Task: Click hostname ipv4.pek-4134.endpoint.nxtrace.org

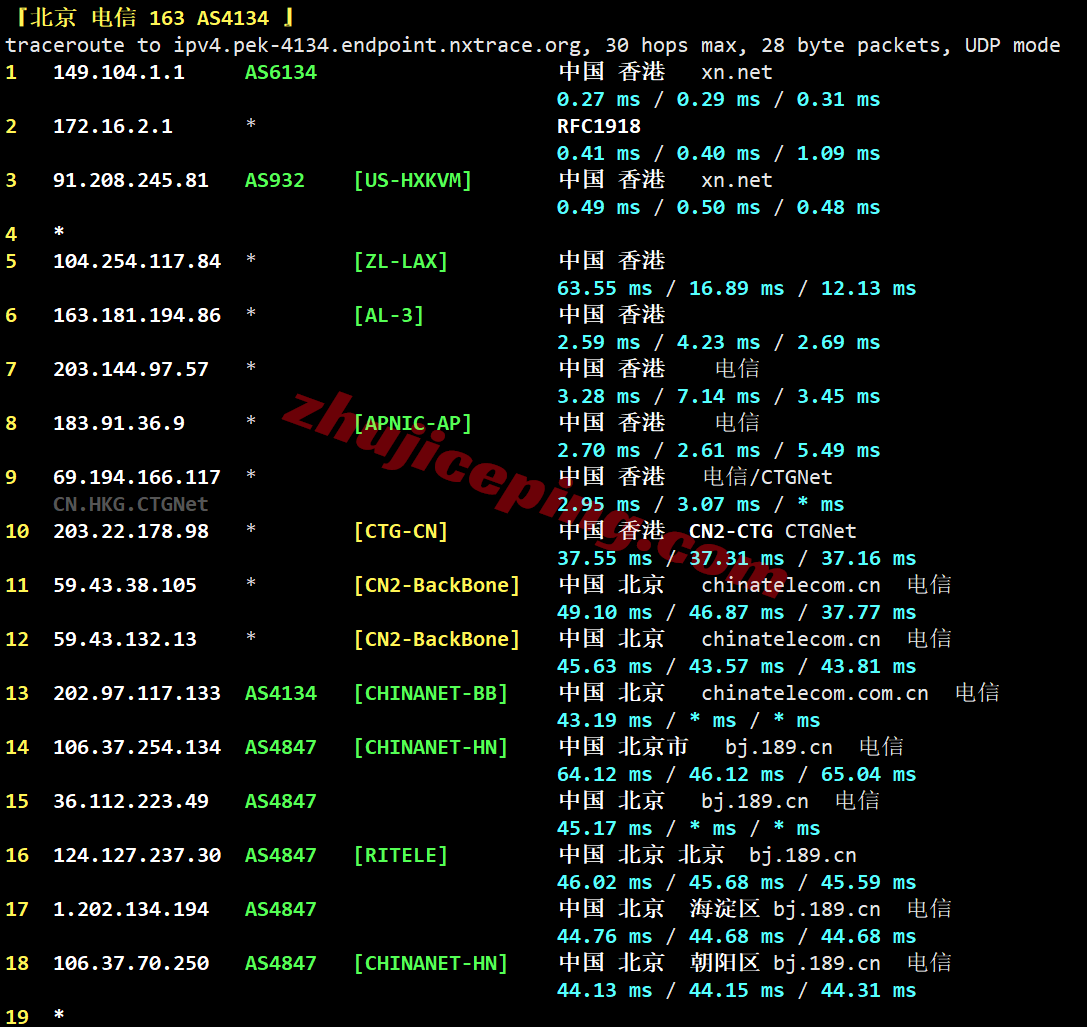Action: pyautogui.click(x=377, y=46)
